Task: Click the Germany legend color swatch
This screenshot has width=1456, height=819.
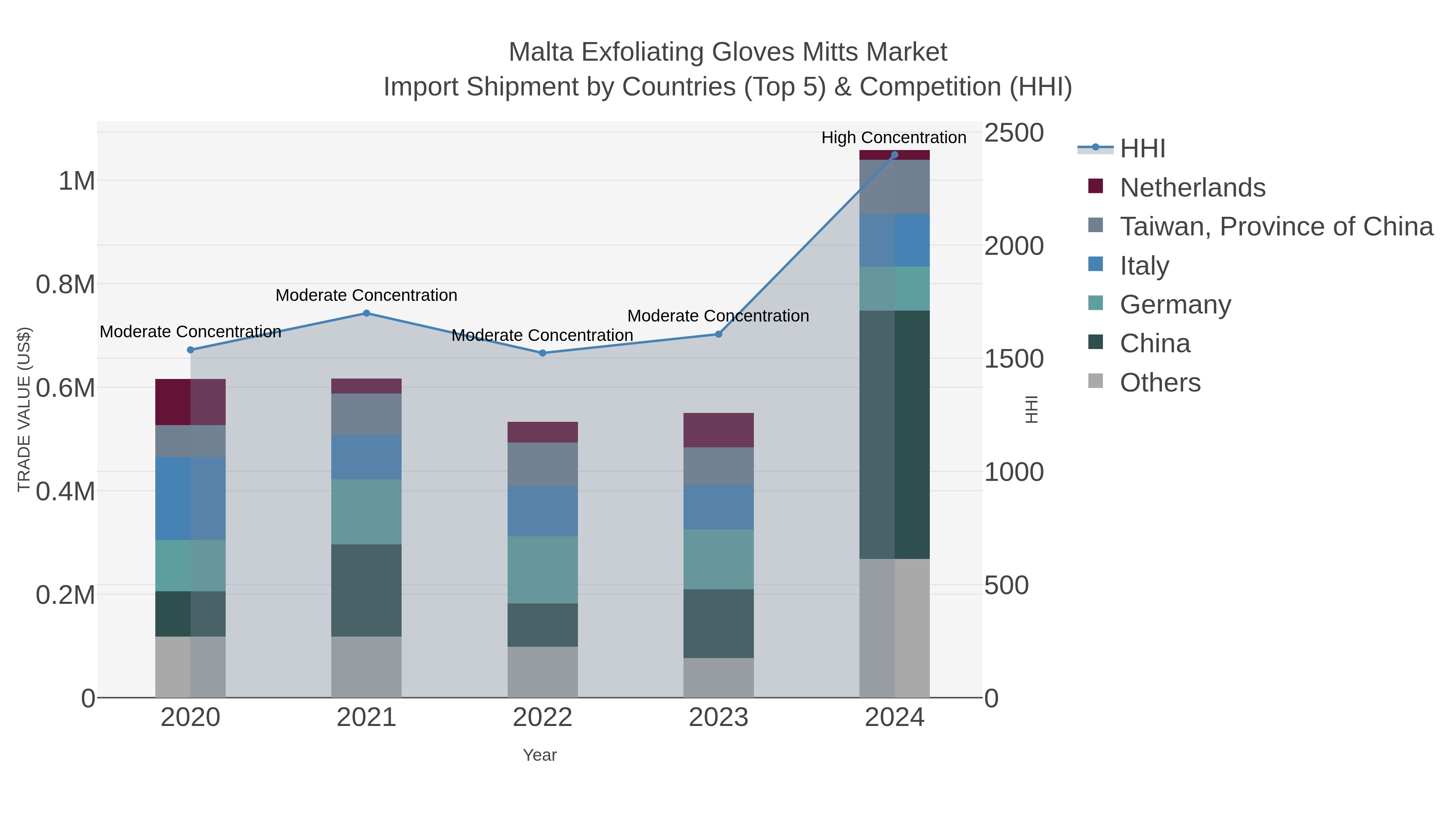Action: click(1095, 303)
